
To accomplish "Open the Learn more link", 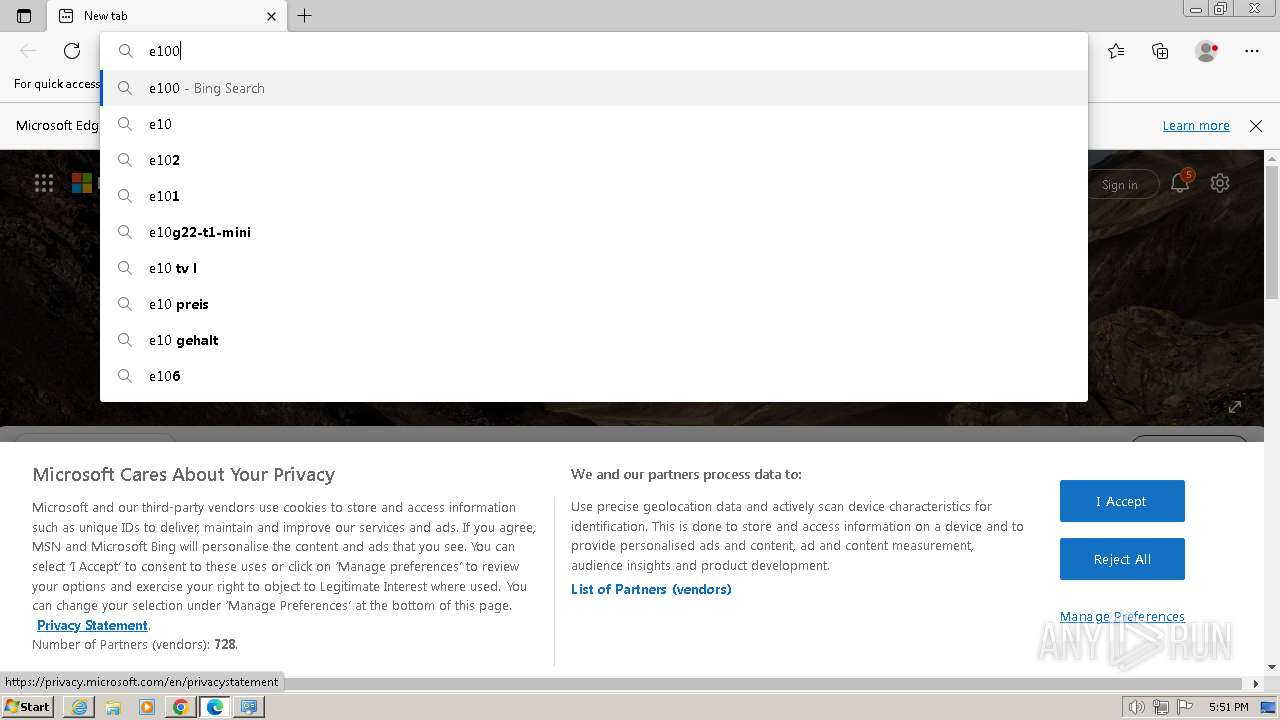I will (1196, 126).
